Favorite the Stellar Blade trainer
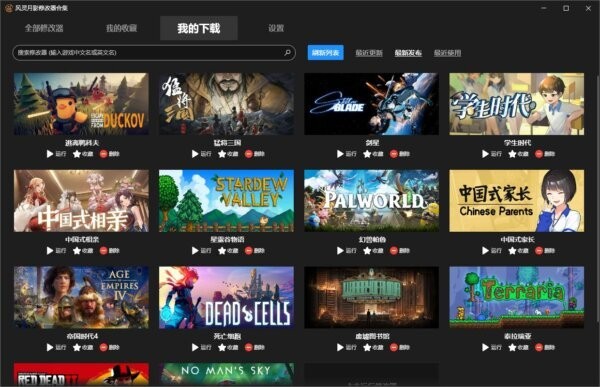600x387 pixels. [373, 154]
